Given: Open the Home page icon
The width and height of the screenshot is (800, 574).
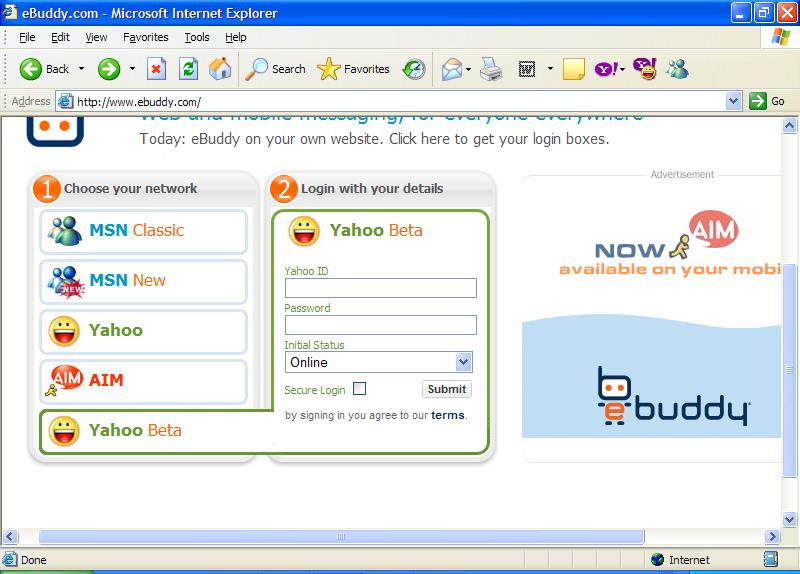Looking at the screenshot, I should click(x=220, y=69).
